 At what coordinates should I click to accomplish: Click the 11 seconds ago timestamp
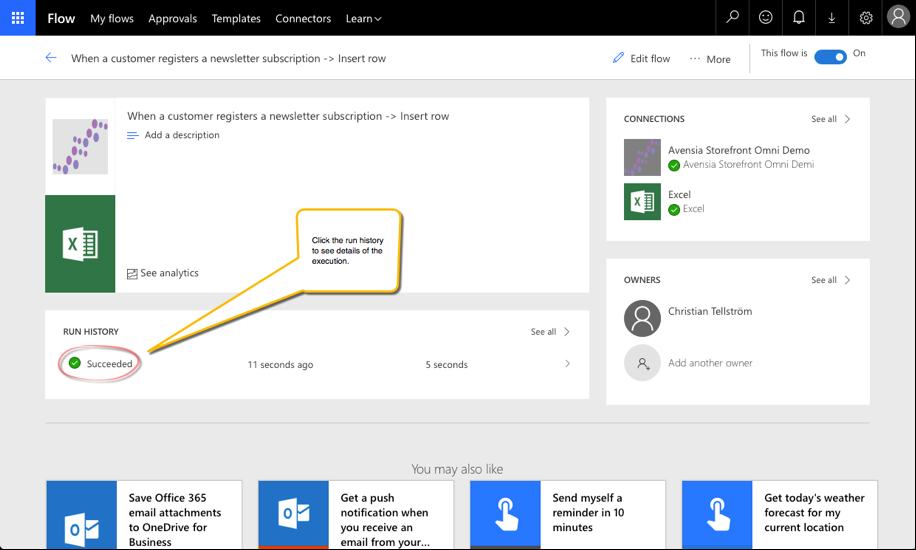280,365
